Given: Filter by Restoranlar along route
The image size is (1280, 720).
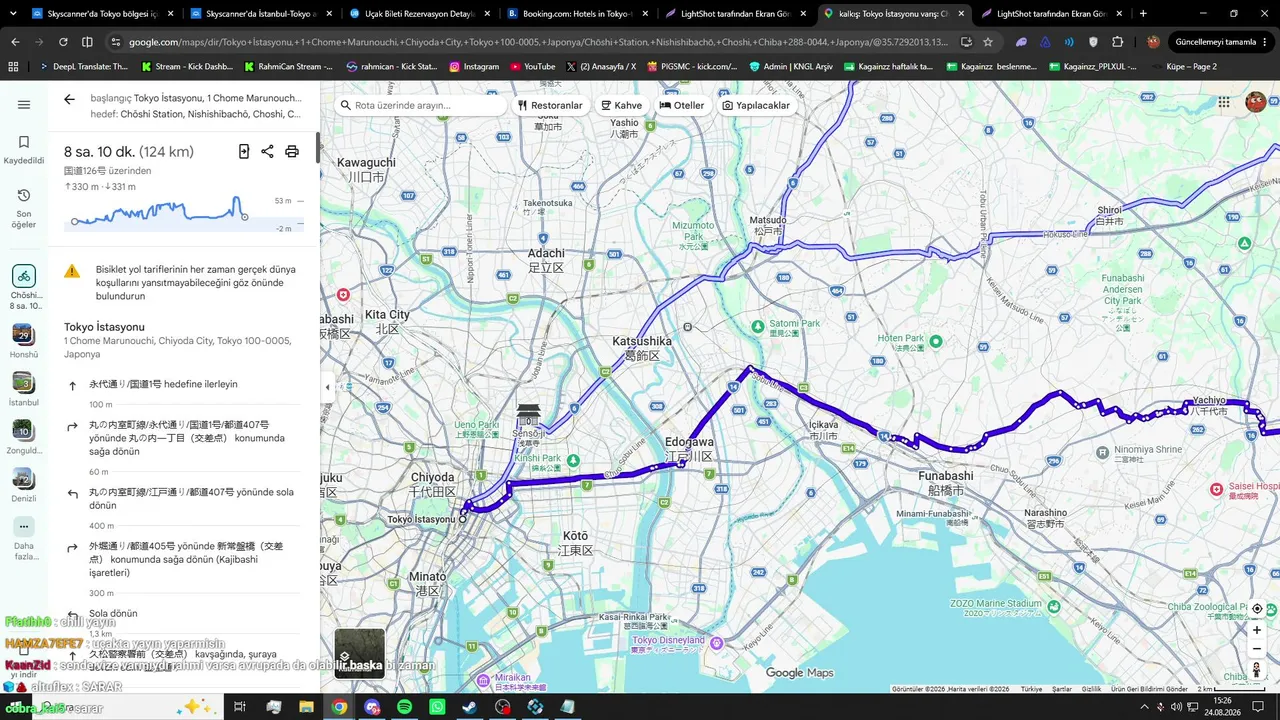Looking at the screenshot, I should 550,105.
